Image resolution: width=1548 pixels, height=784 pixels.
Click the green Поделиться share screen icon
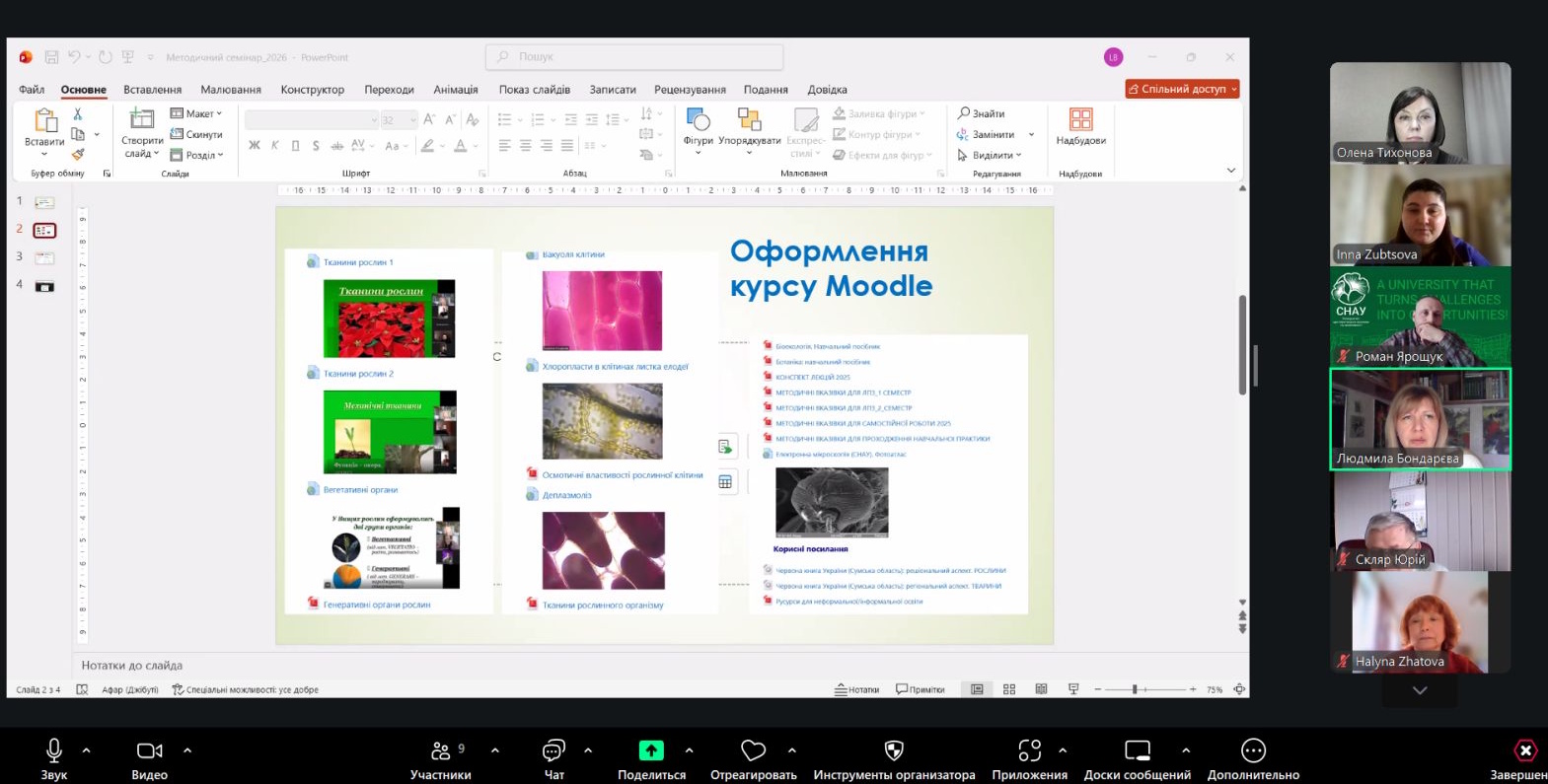coord(651,751)
